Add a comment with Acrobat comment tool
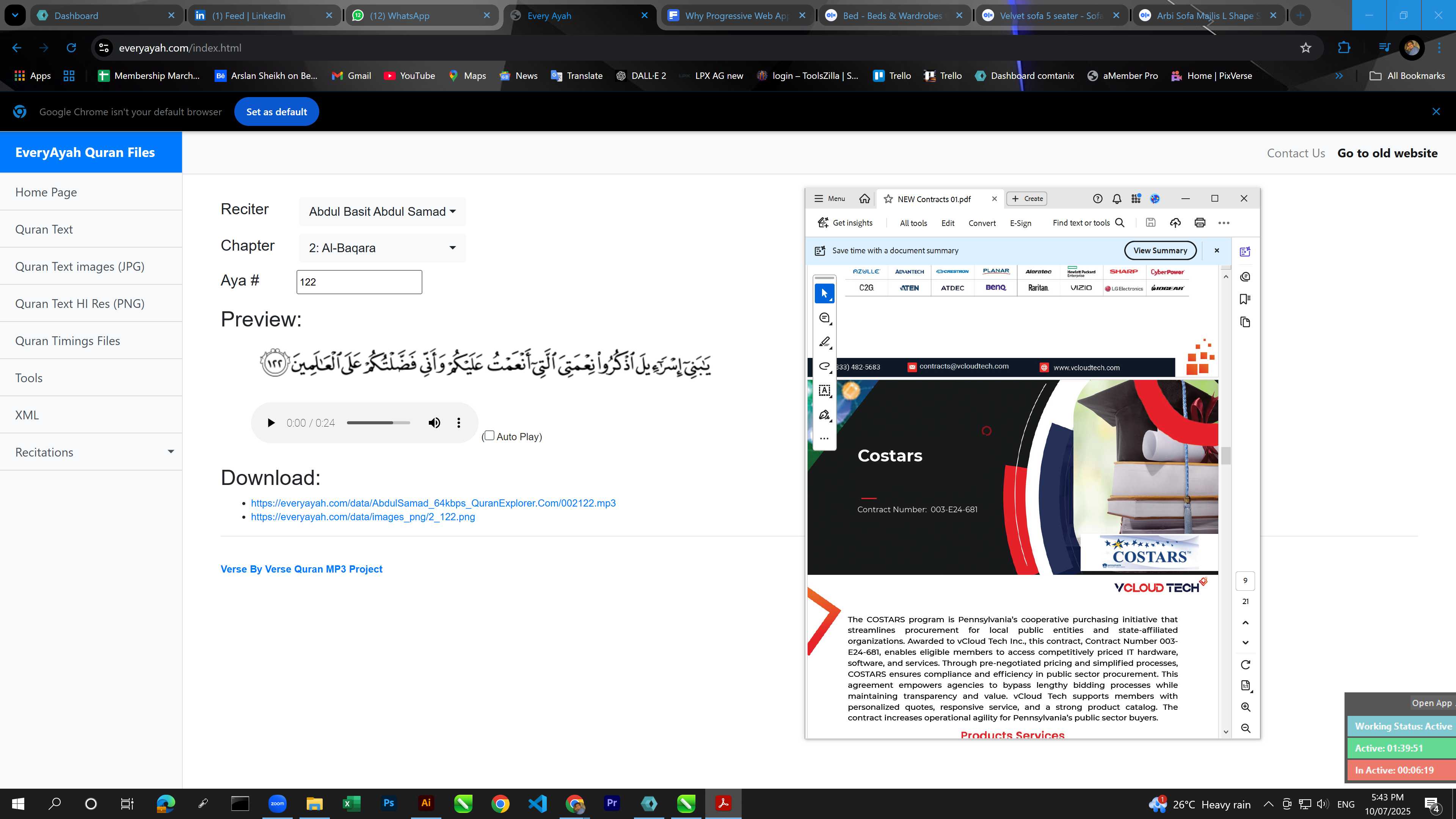The image size is (1456, 819). pos(824,318)
